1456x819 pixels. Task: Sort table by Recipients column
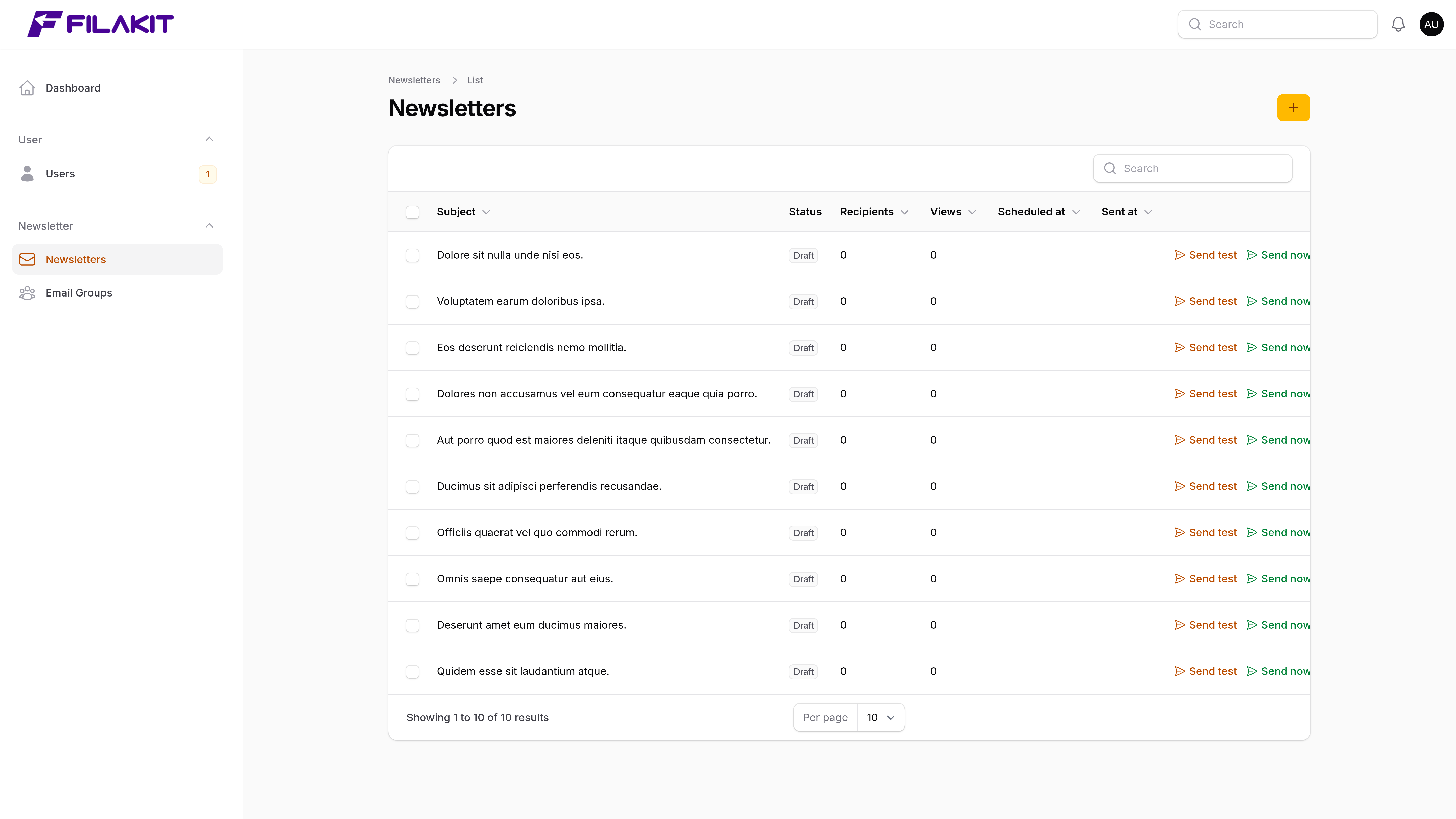tap(874, 212)
